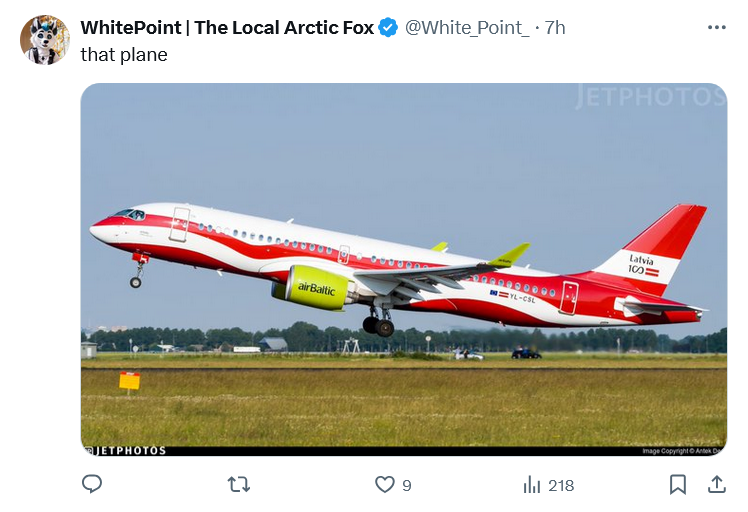This screenshot has width=748, height=512.
Task: Open the three-dot more options menu
Action: [717, 28]
